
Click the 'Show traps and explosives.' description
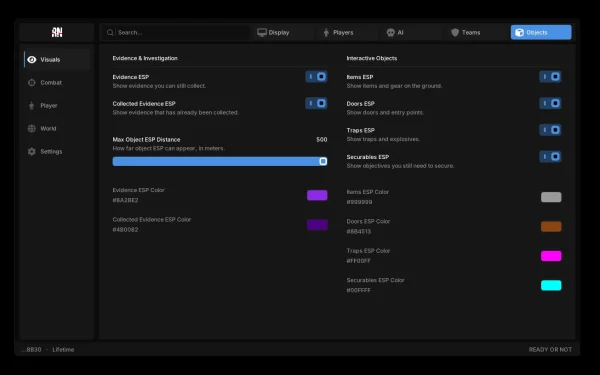pos(383,139)
